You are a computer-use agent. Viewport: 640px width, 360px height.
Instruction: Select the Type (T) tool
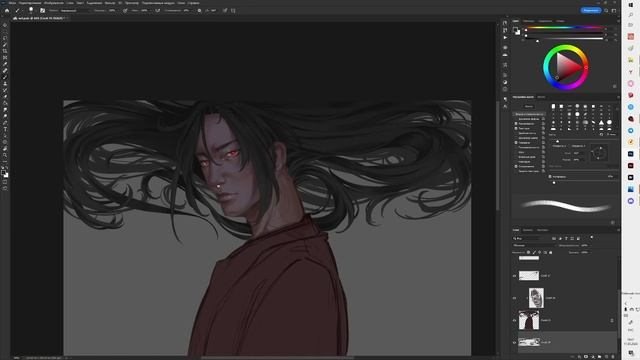point(5,129)
